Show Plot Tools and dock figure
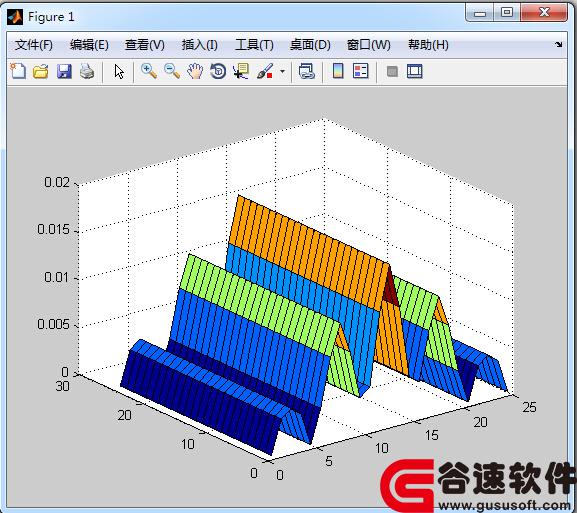 [415, 71]
